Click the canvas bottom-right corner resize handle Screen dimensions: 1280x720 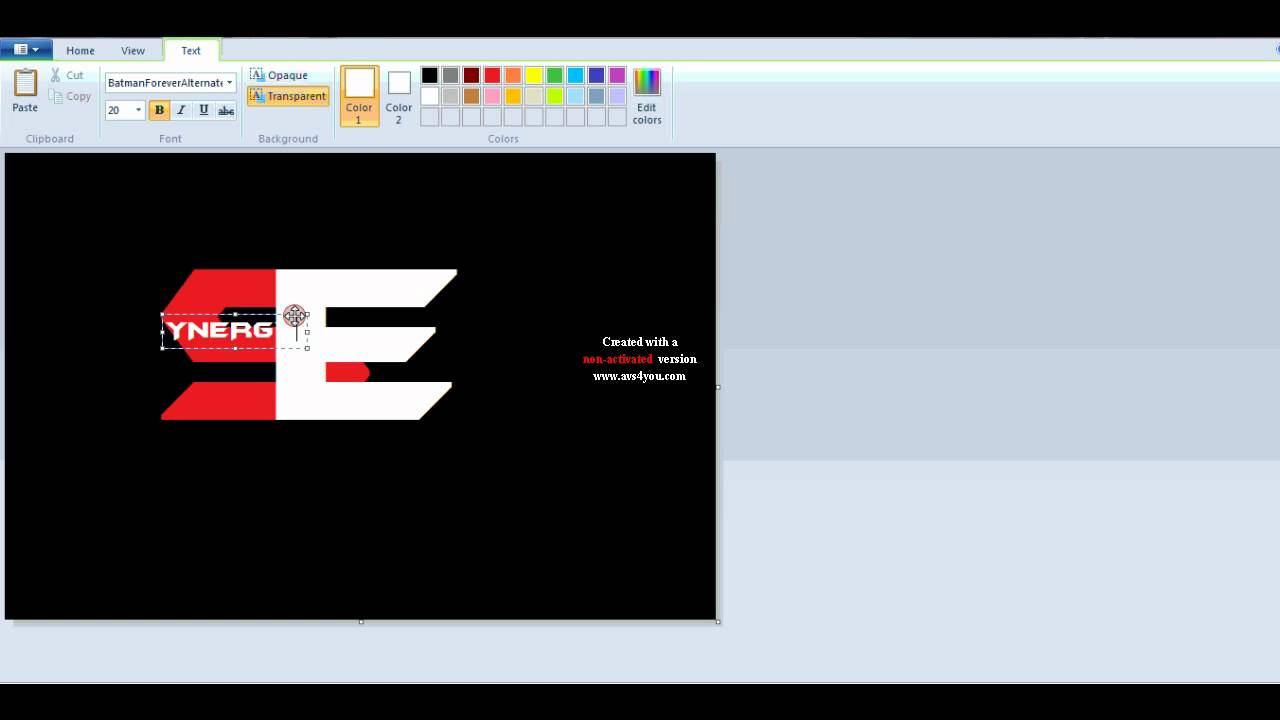[718, 621]
